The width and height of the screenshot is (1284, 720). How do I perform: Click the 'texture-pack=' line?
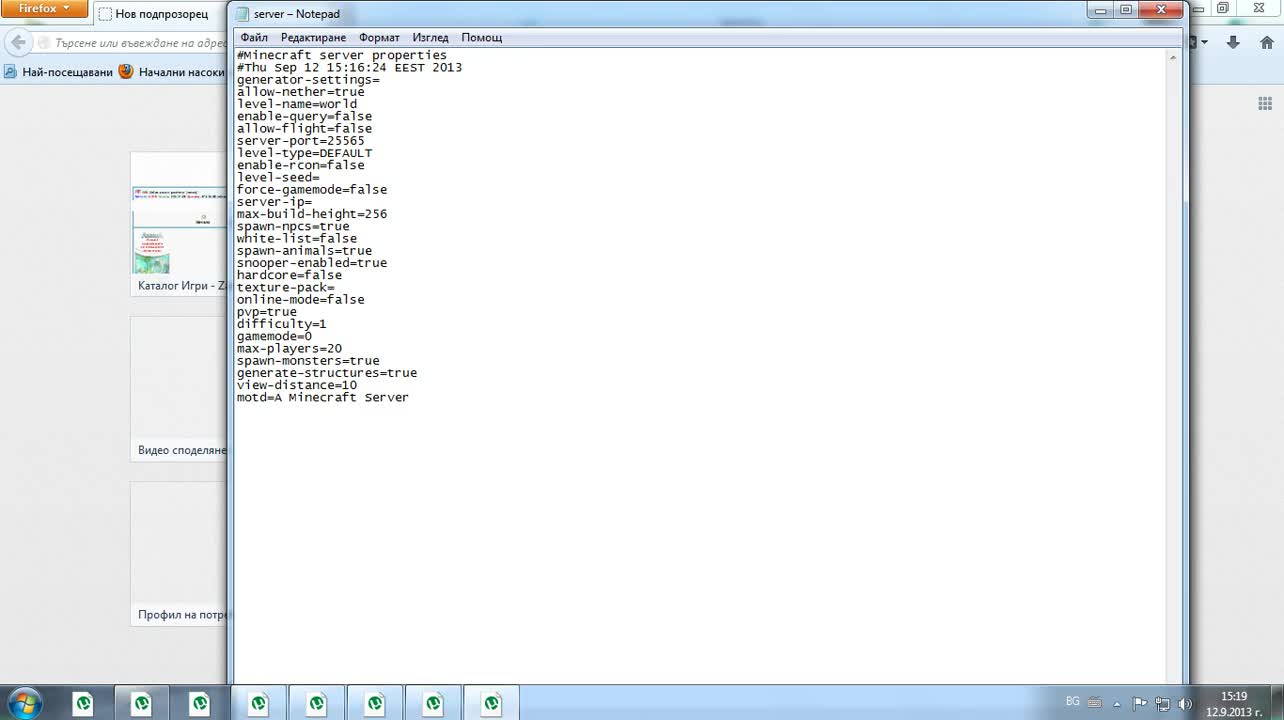pyautogui.click(x=286, y=288)
